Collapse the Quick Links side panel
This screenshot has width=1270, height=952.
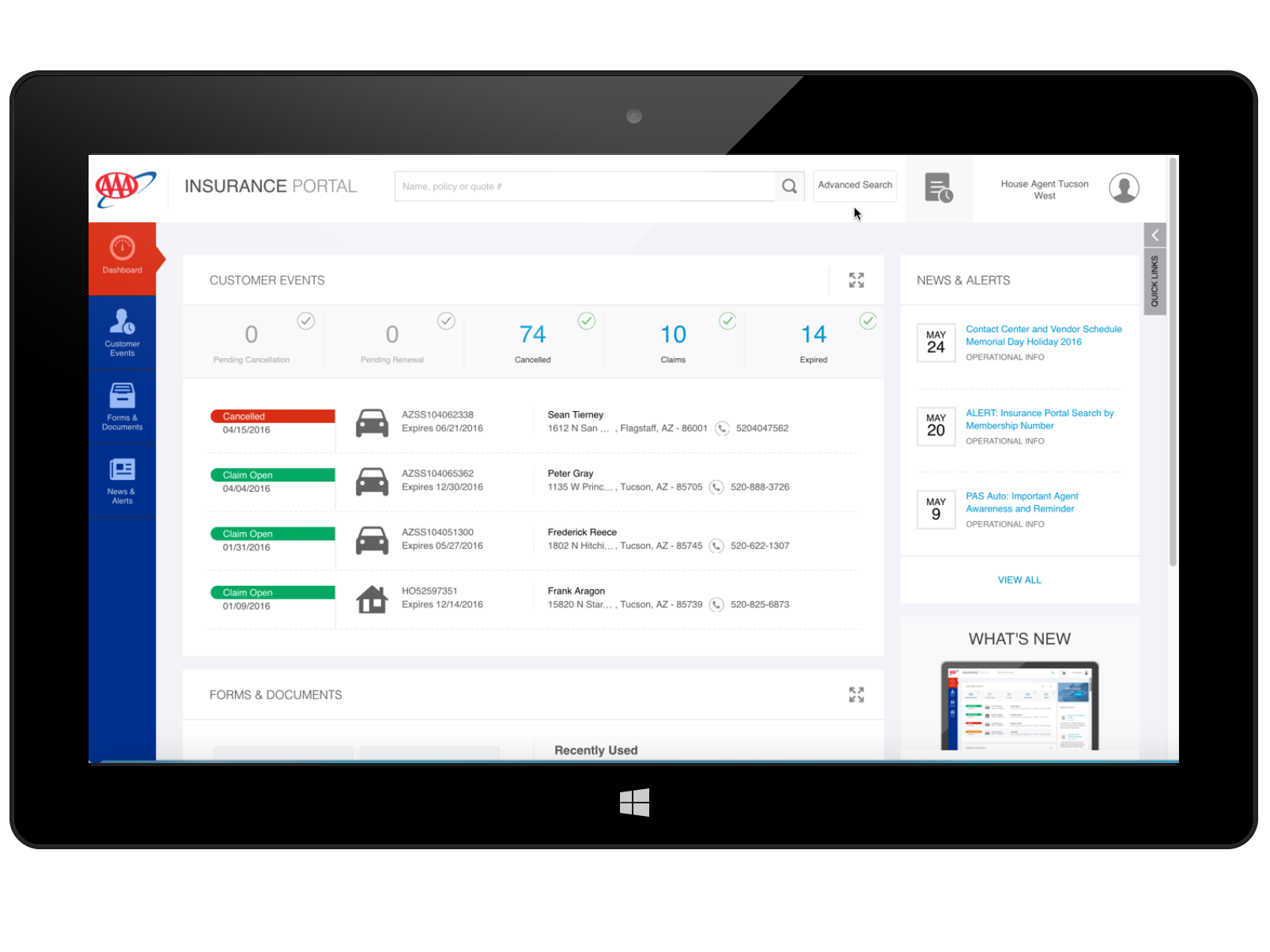click(1155, 235)
